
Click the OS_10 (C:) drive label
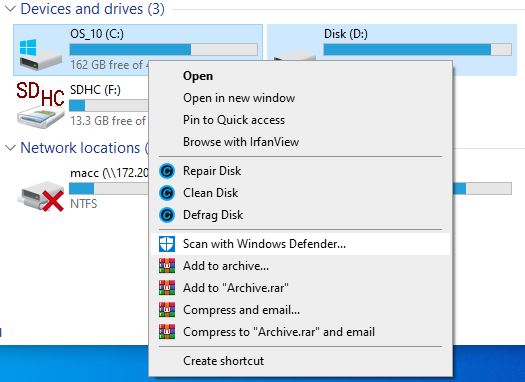click(x=97, y=34)
